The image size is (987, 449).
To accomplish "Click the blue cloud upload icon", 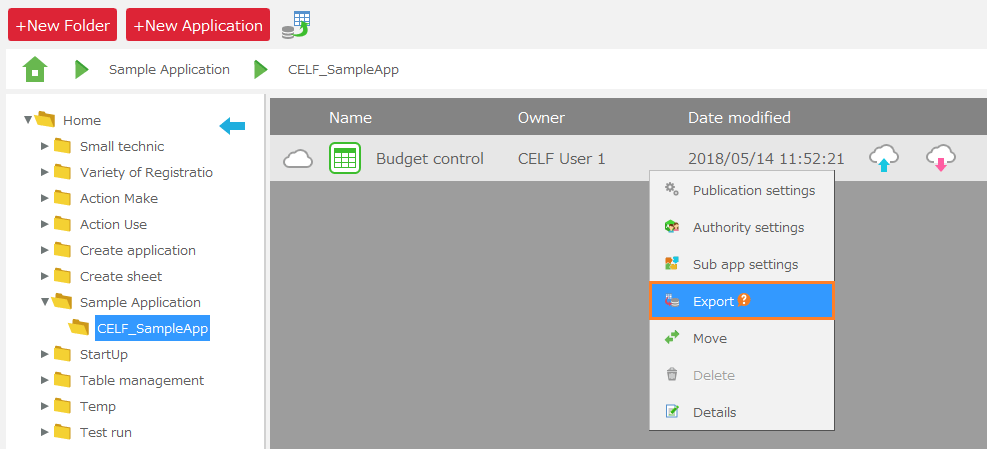I will (884, 158).
